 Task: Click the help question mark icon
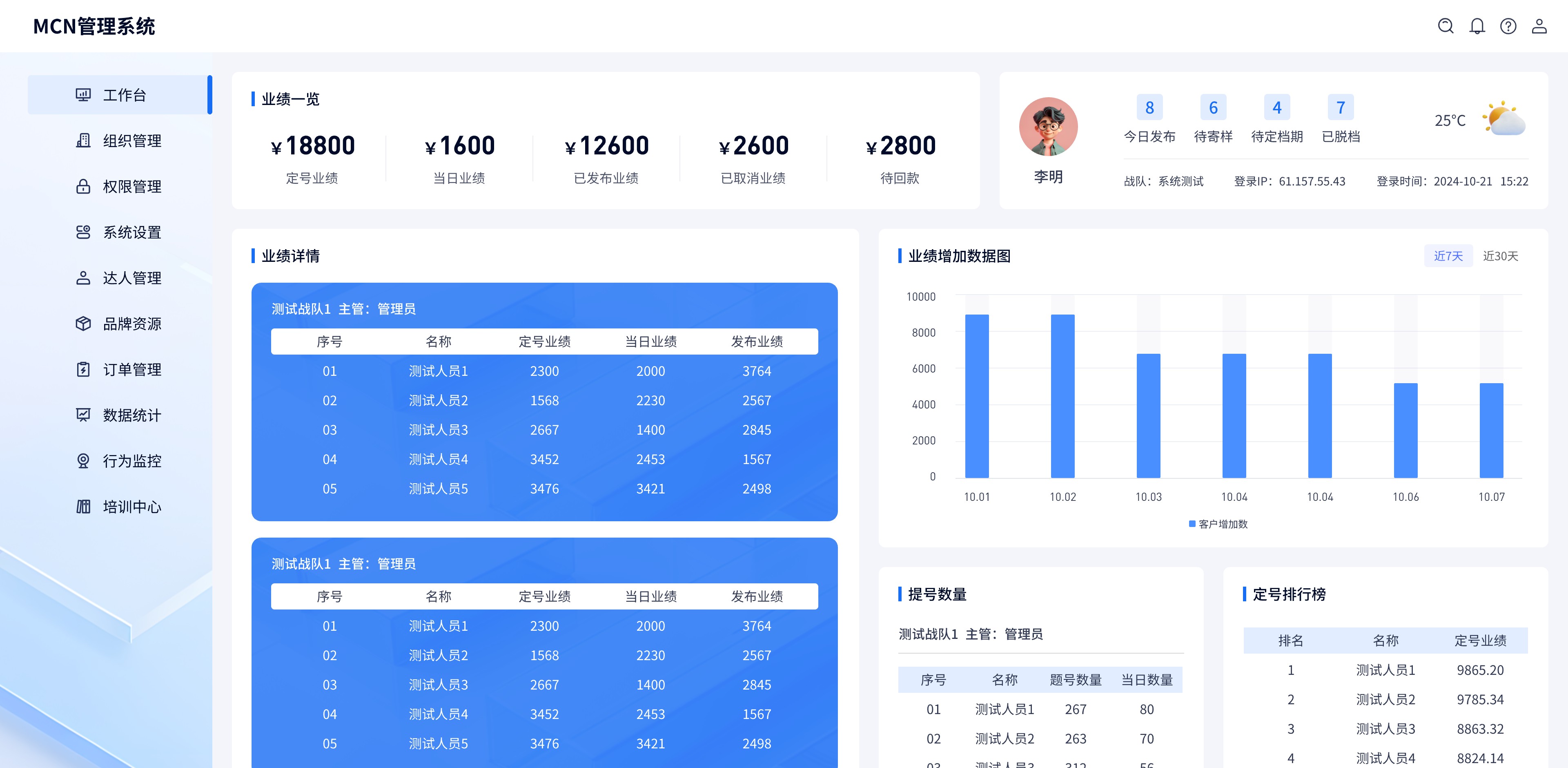click(1508, 26)
